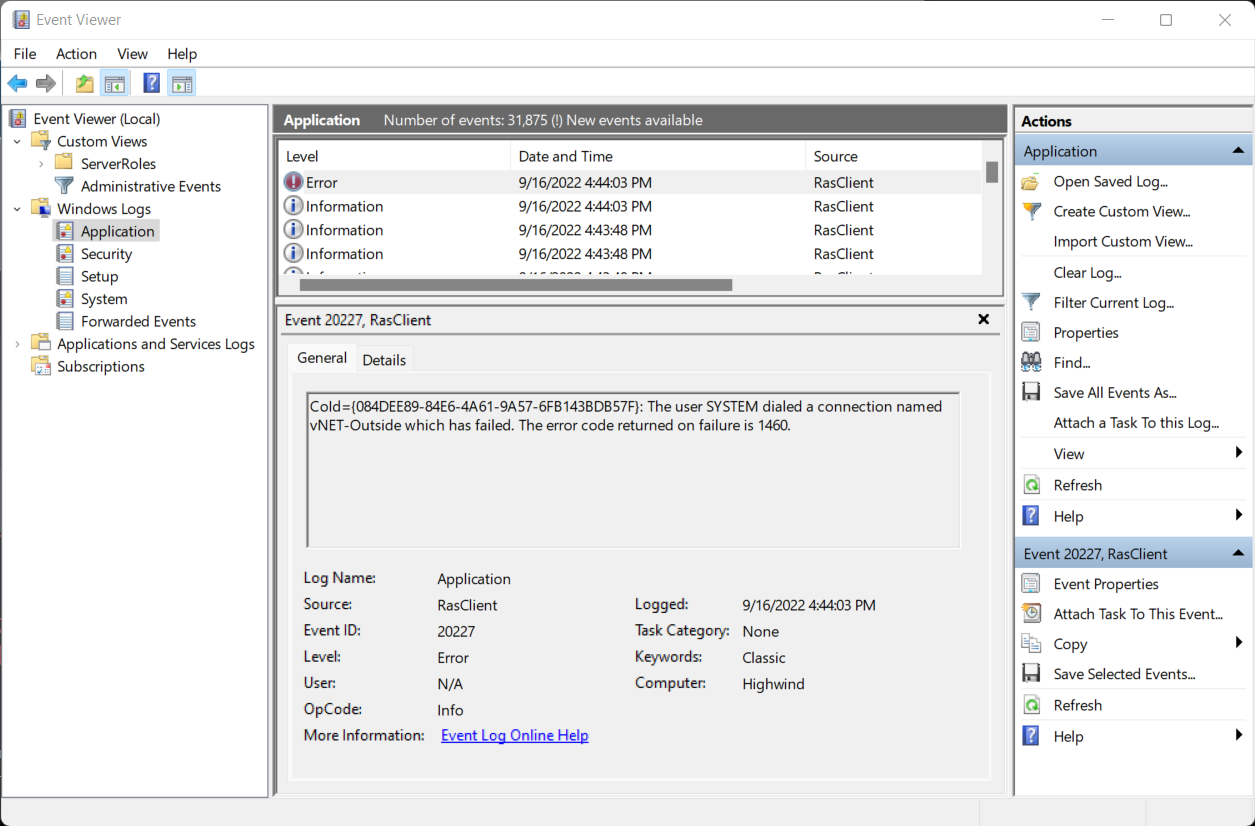Click the Save All Events As disk icon
The image size is (1255, 826).
1029,392
